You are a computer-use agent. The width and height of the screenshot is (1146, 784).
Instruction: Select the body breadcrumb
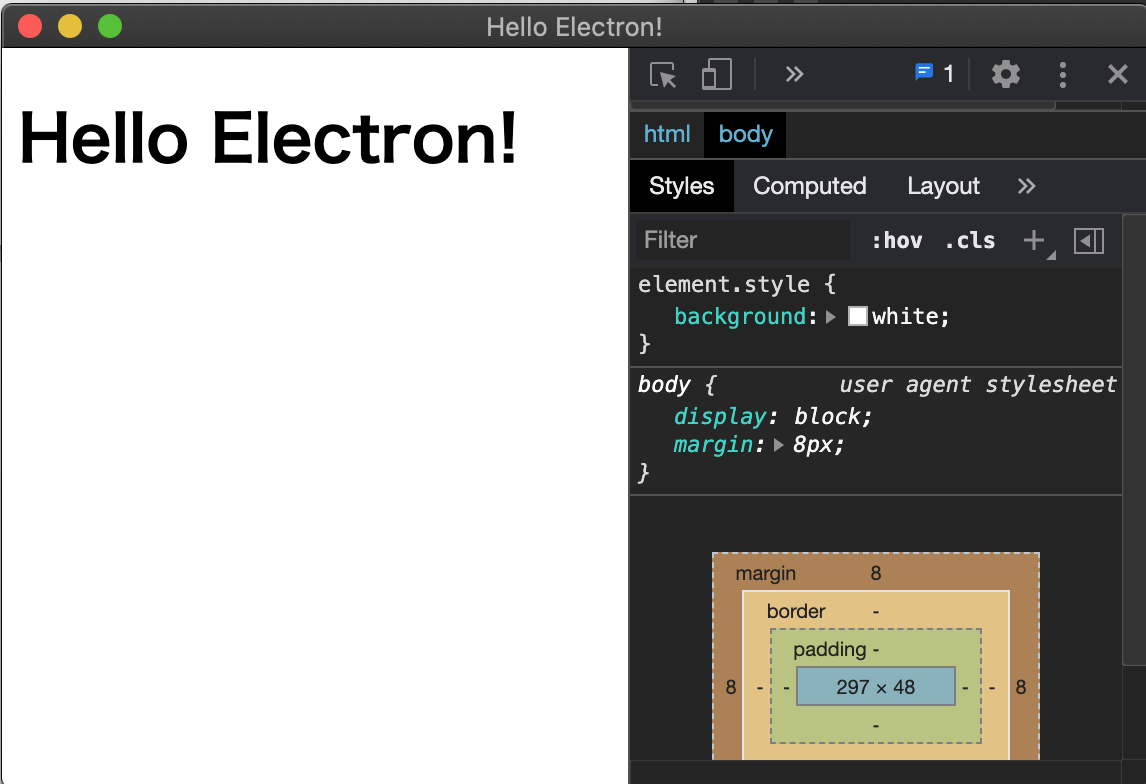[744, 134]
